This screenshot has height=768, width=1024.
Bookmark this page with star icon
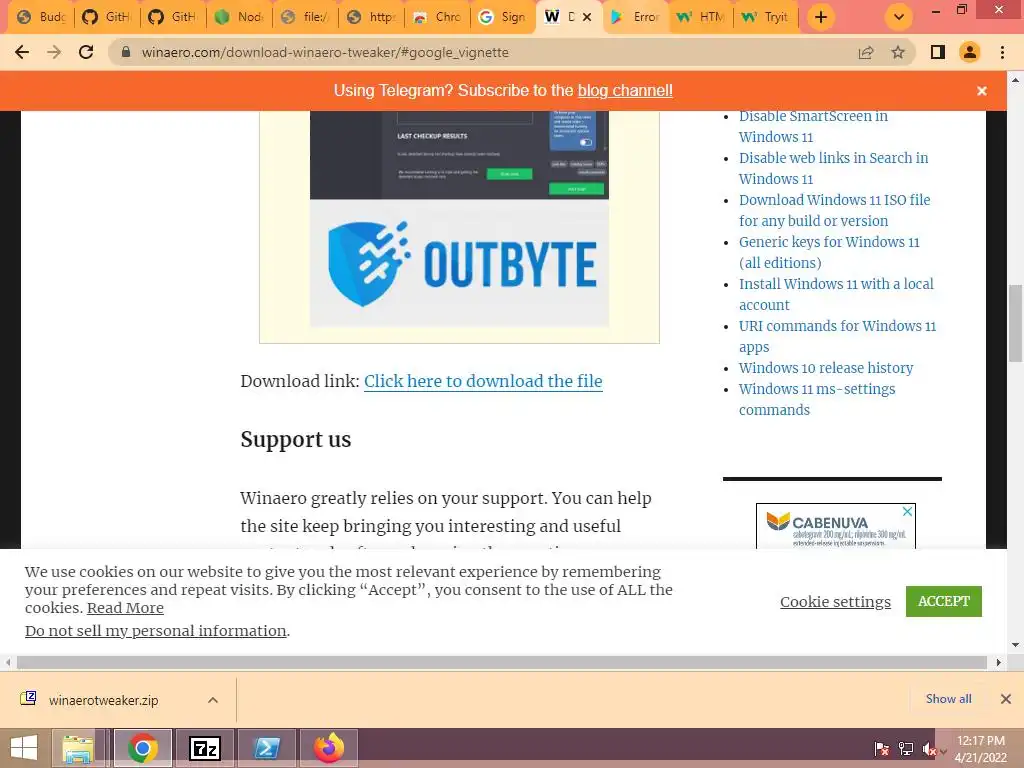point(898,52)
